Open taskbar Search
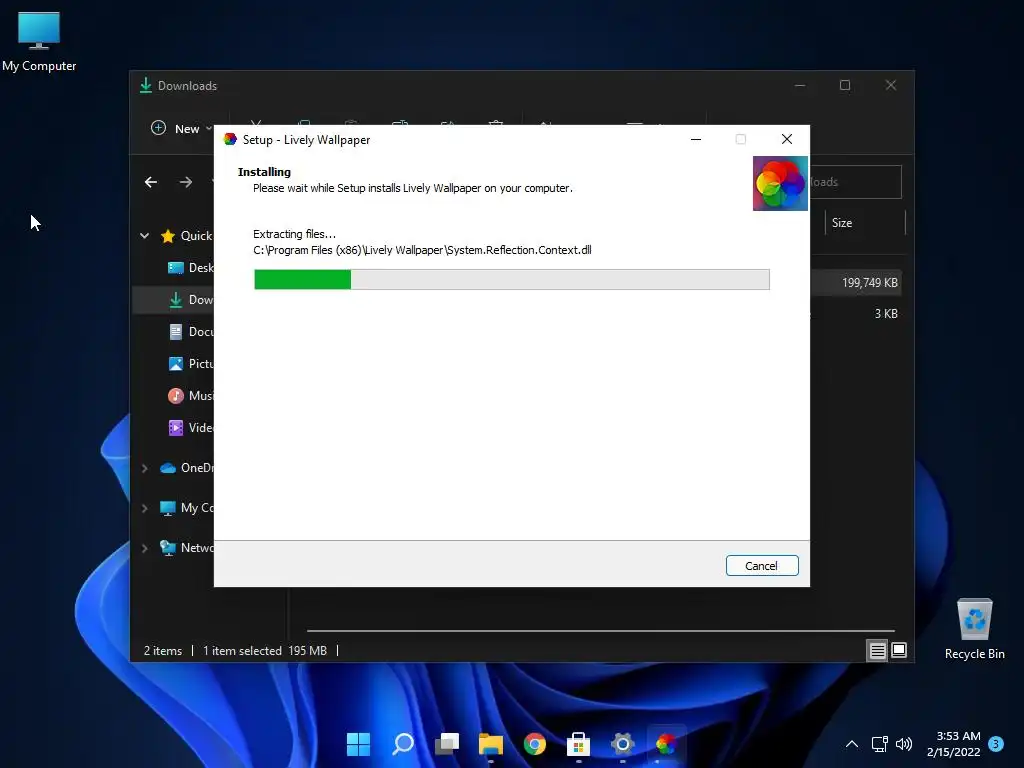 coord(402,744)
